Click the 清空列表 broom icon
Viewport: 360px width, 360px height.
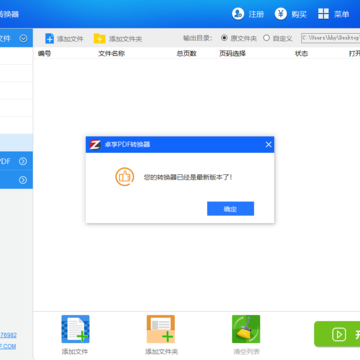point(246,329)
